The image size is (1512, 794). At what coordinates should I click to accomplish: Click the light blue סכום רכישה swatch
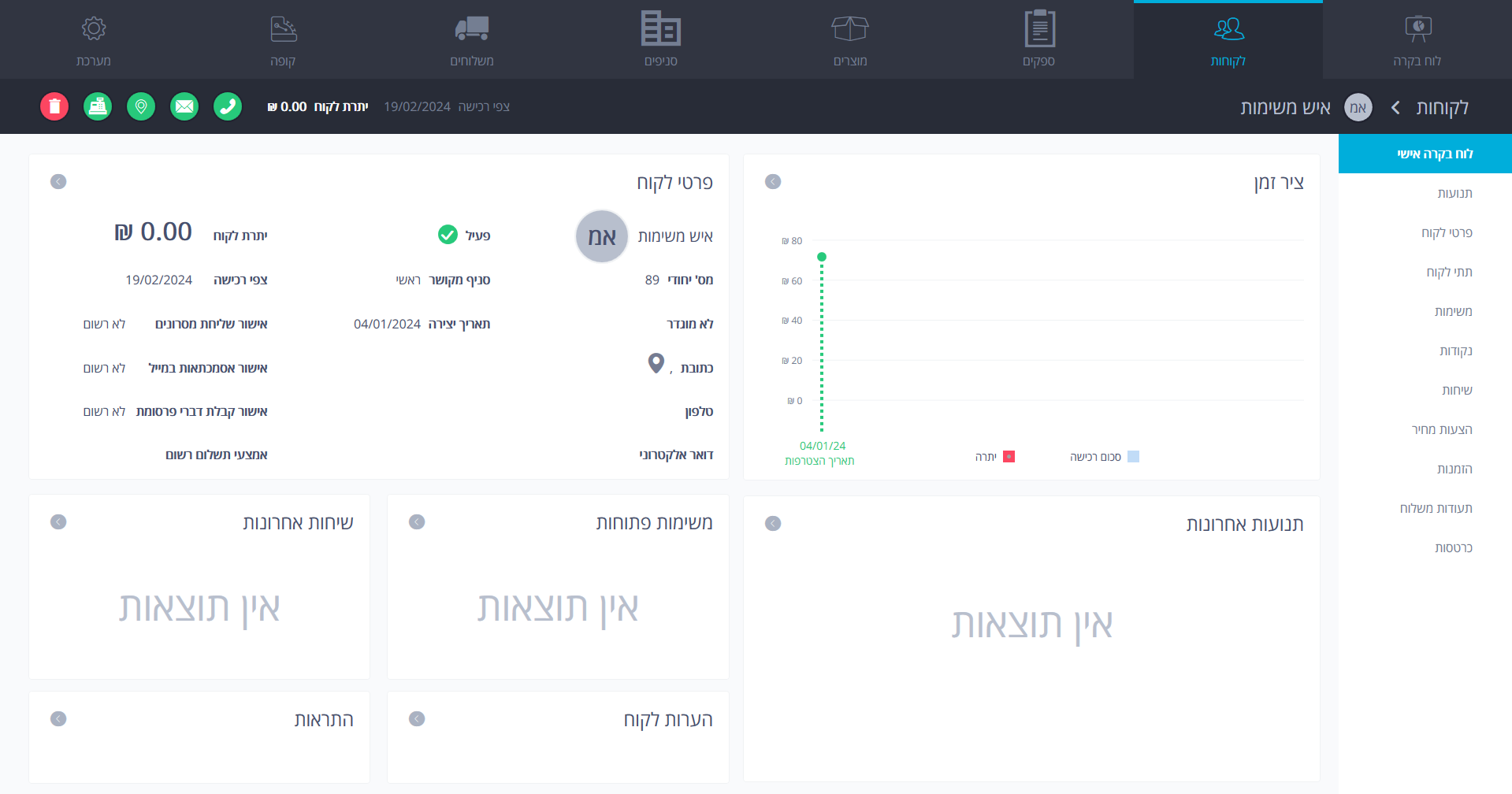(1133, 457)
